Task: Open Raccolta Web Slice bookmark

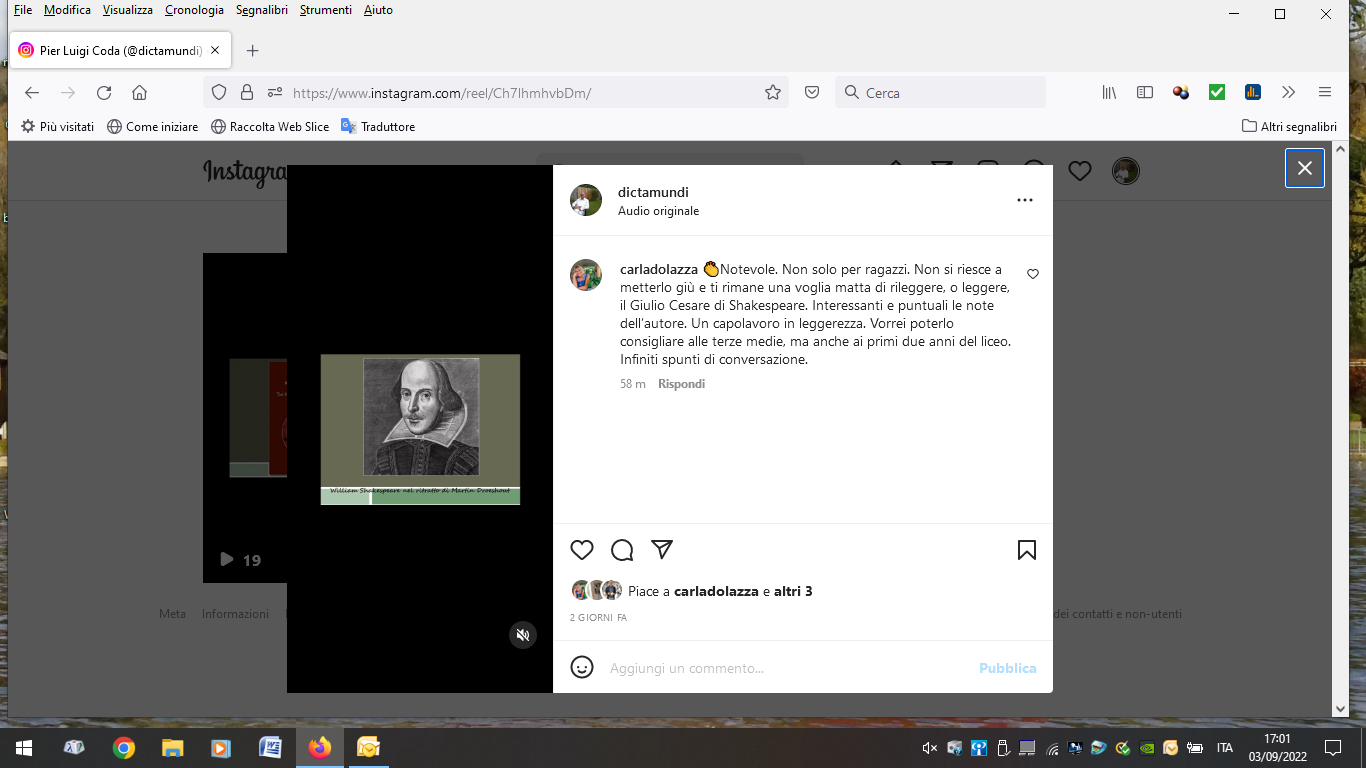Action: click(270, 127)
